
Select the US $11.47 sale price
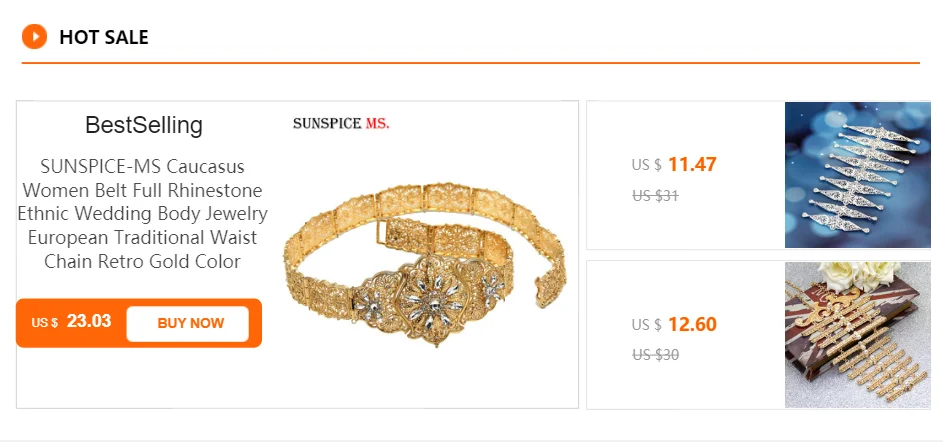[691, 165]
